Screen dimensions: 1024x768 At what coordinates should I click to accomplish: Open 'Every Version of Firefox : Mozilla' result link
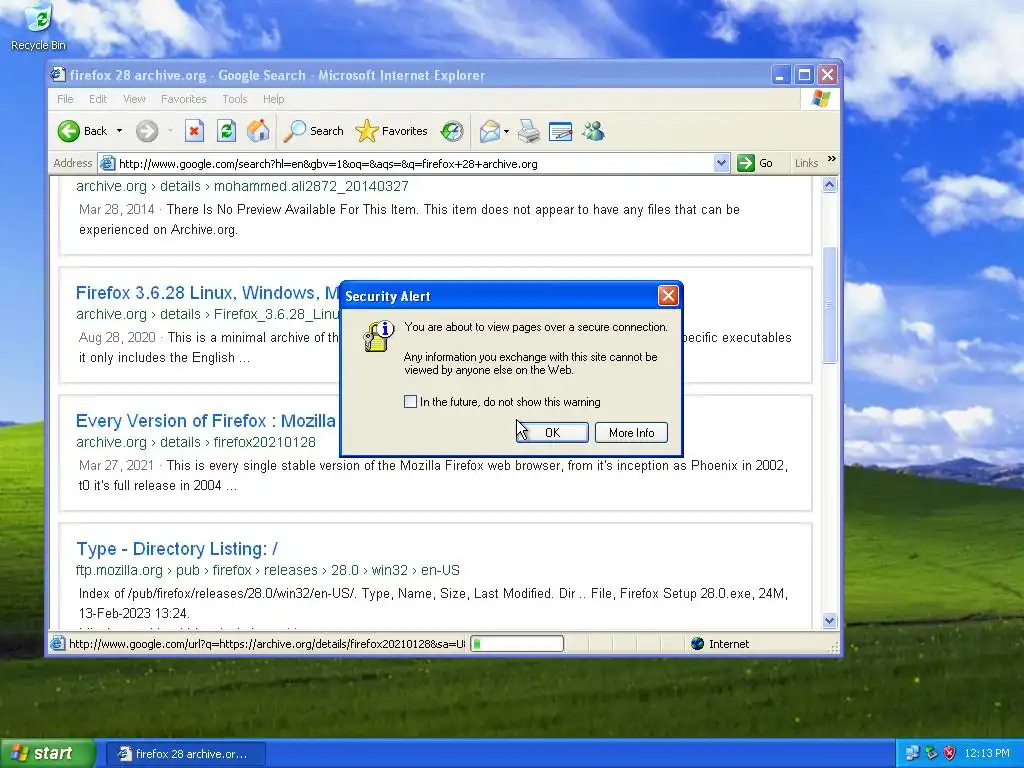point(206,421)
